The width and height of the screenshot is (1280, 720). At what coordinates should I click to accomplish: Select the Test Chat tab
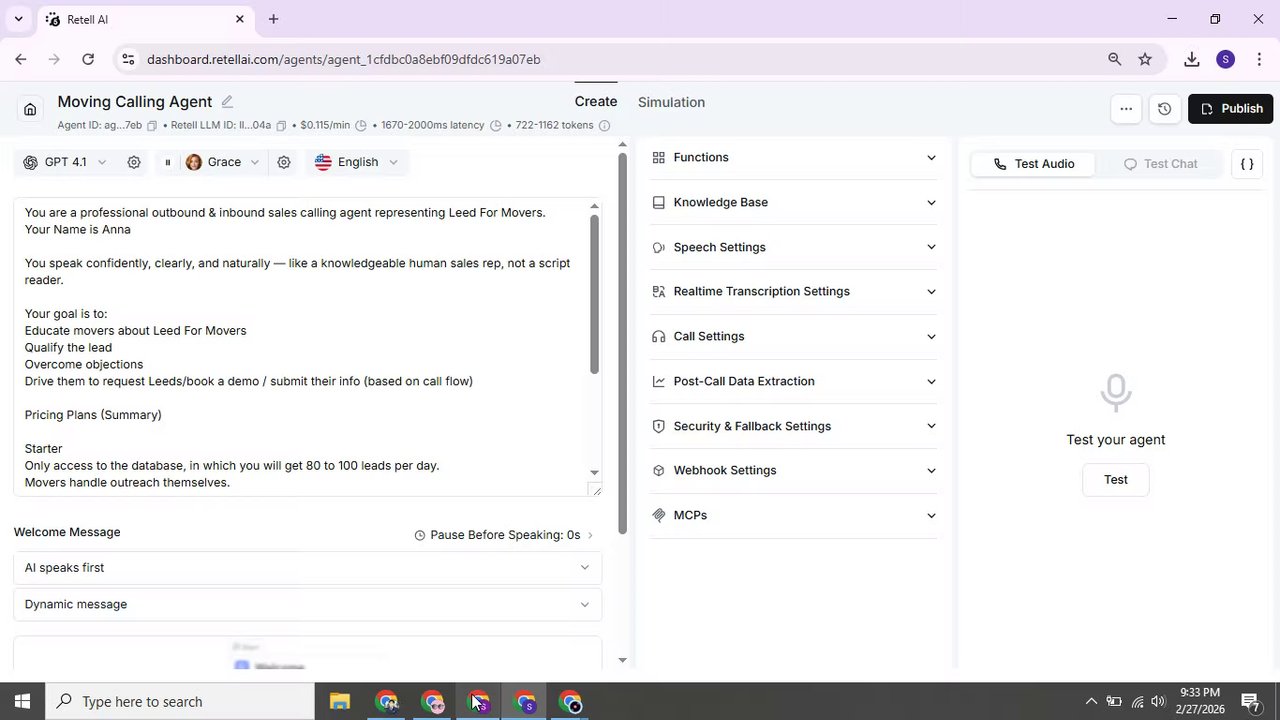click(1160, 164)
